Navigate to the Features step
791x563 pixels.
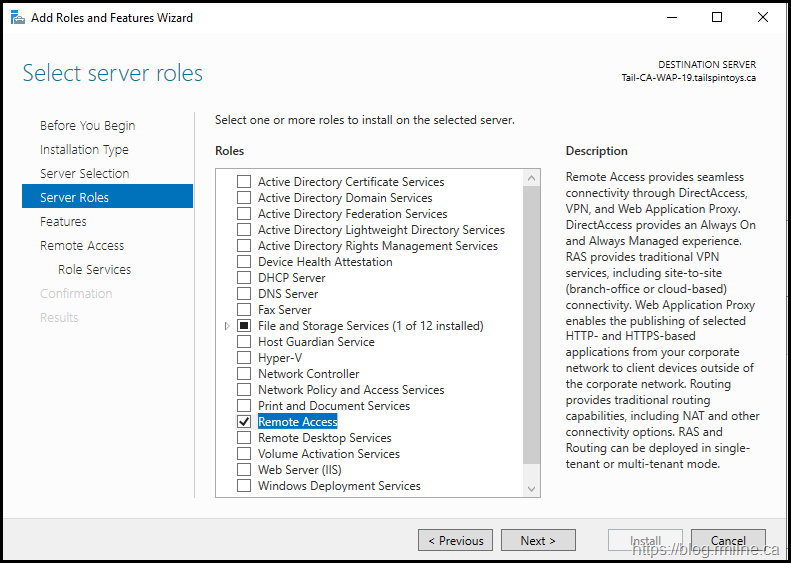coord(63,222)
